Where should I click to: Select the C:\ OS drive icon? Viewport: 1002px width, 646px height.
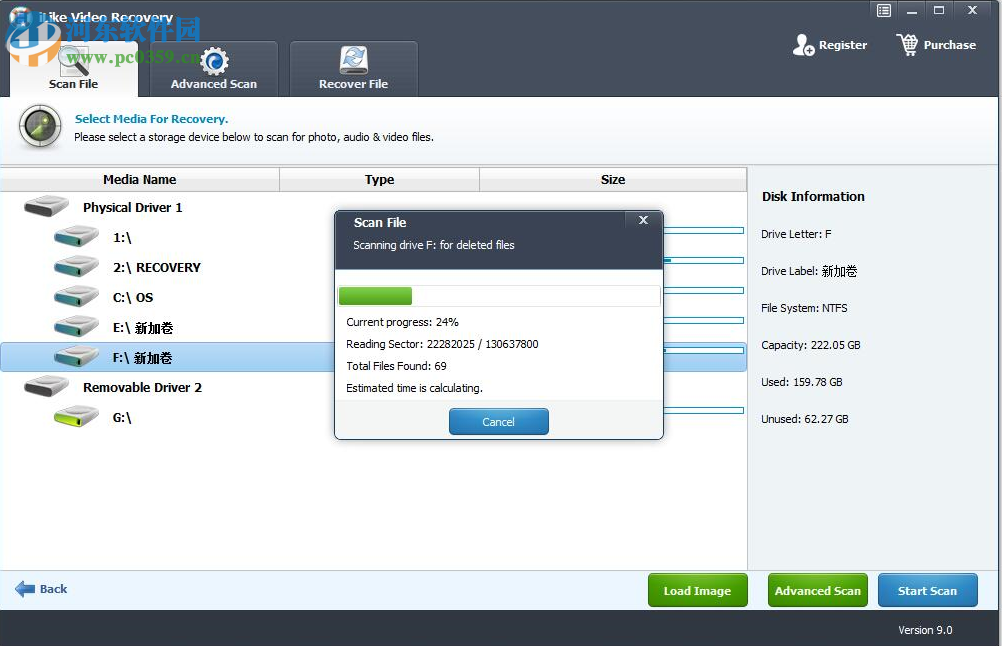(76, 297)
